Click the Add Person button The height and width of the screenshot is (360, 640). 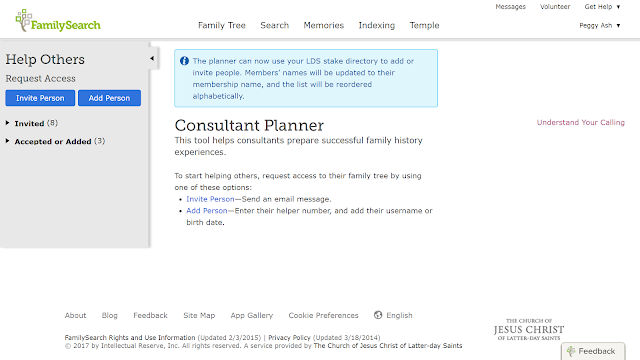pyautogui.click(x=109, y=98)
